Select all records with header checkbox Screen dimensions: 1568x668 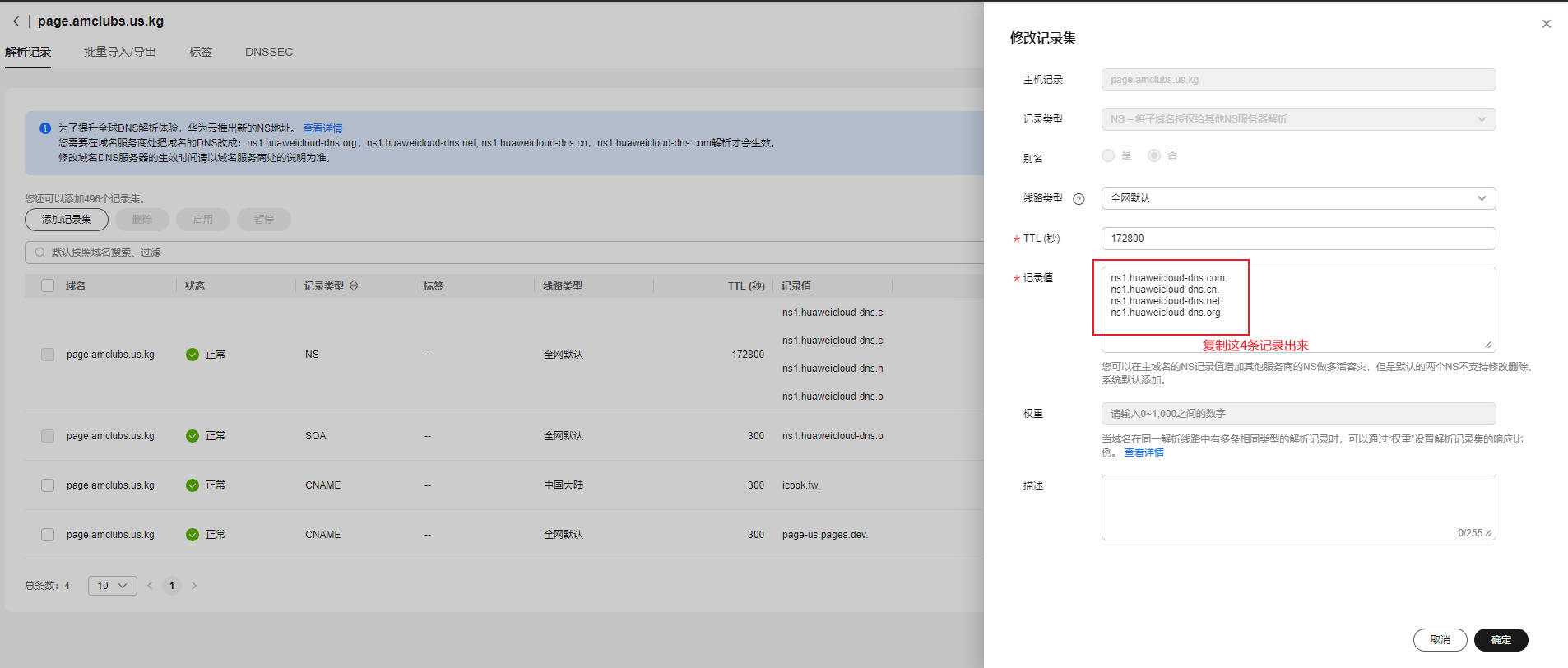point(48,286)
